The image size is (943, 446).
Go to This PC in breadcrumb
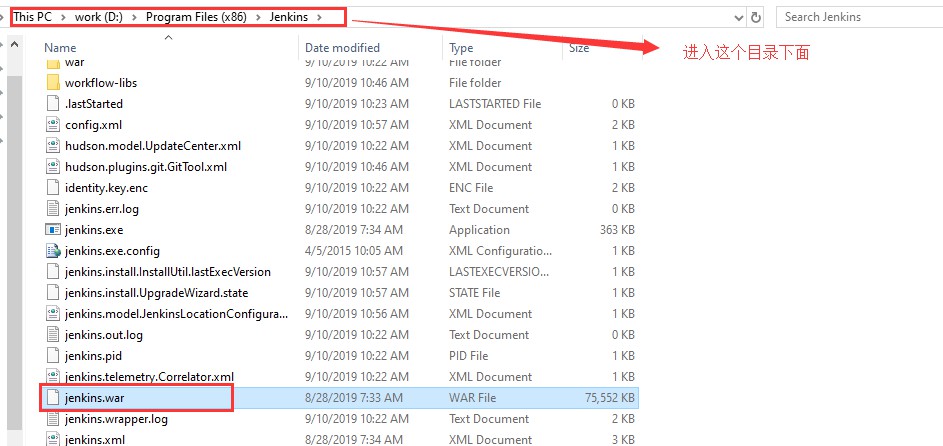[32, 17]
